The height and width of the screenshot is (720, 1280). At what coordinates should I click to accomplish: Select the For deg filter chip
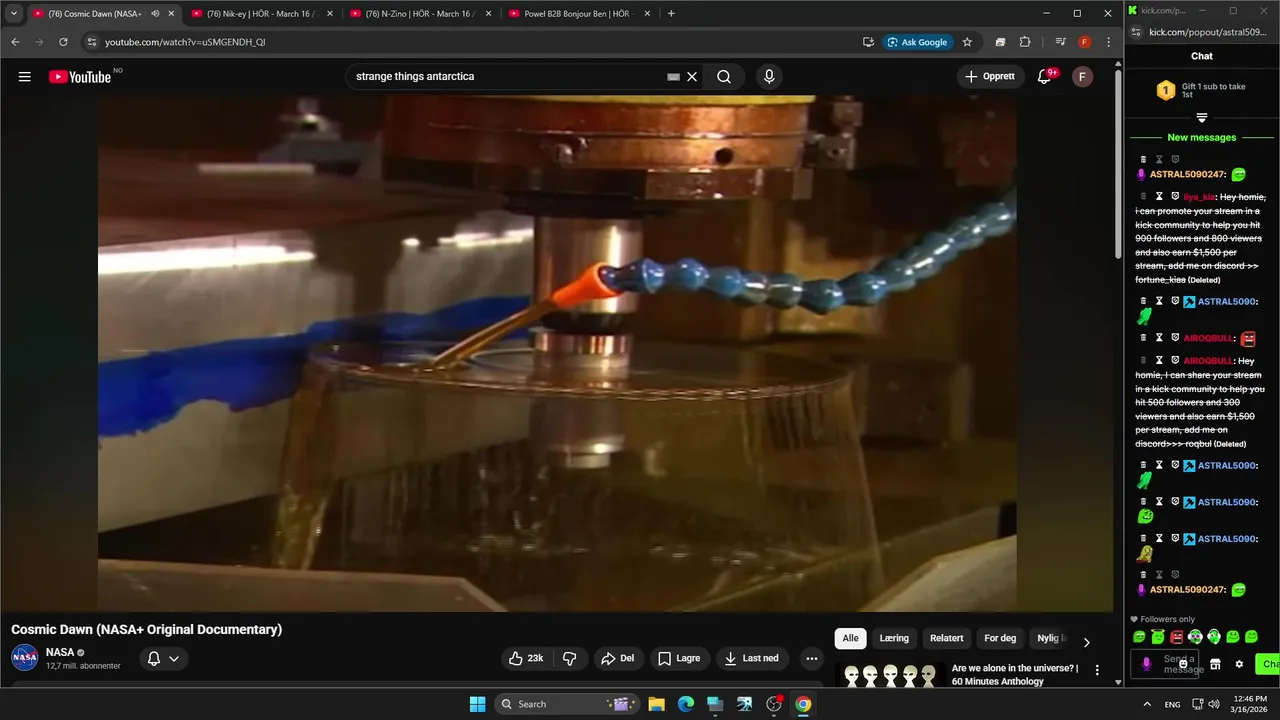point(1000,638)
